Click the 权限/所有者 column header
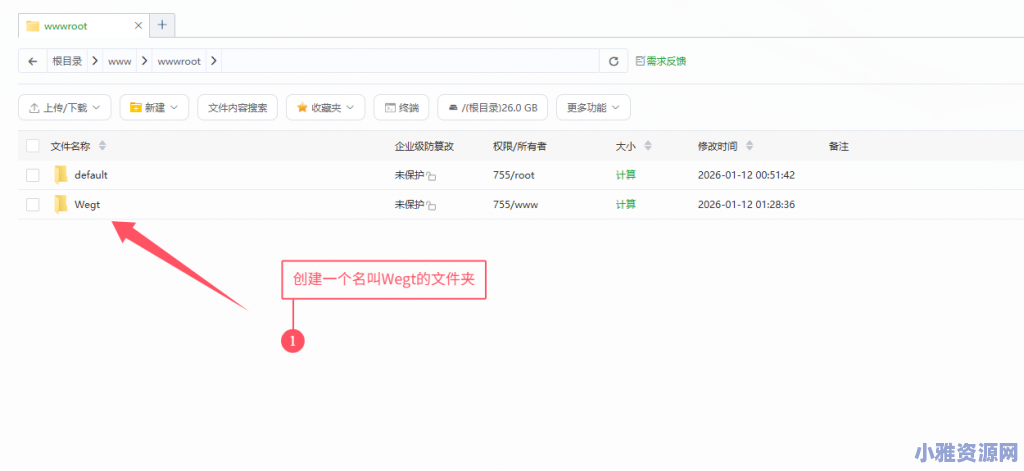The image size is (1024, 471). coord(520,146)
